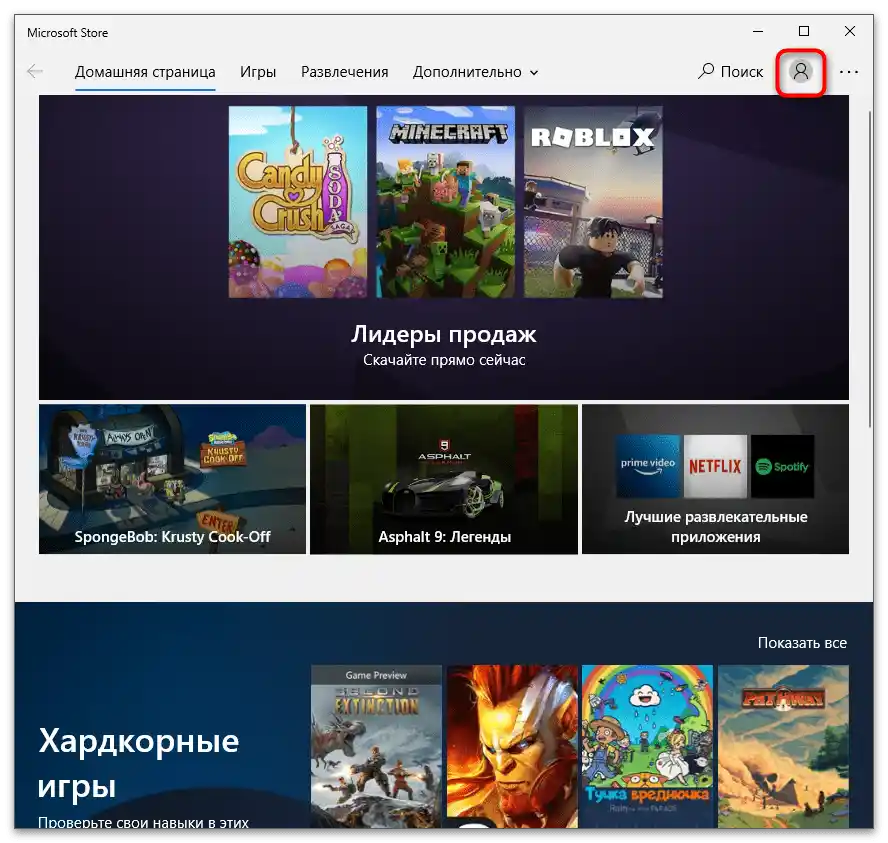Image resolution: width=888 pixels, height=843 pixels.
Task: Click the Показать все link
Action: pyautogui.click(x=802, y=643)
